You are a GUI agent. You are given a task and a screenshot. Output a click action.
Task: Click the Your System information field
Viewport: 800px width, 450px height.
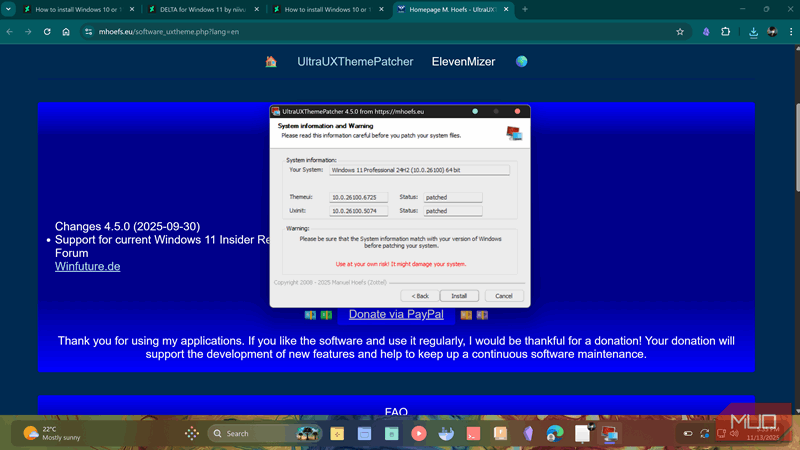(x=419, y=170)
